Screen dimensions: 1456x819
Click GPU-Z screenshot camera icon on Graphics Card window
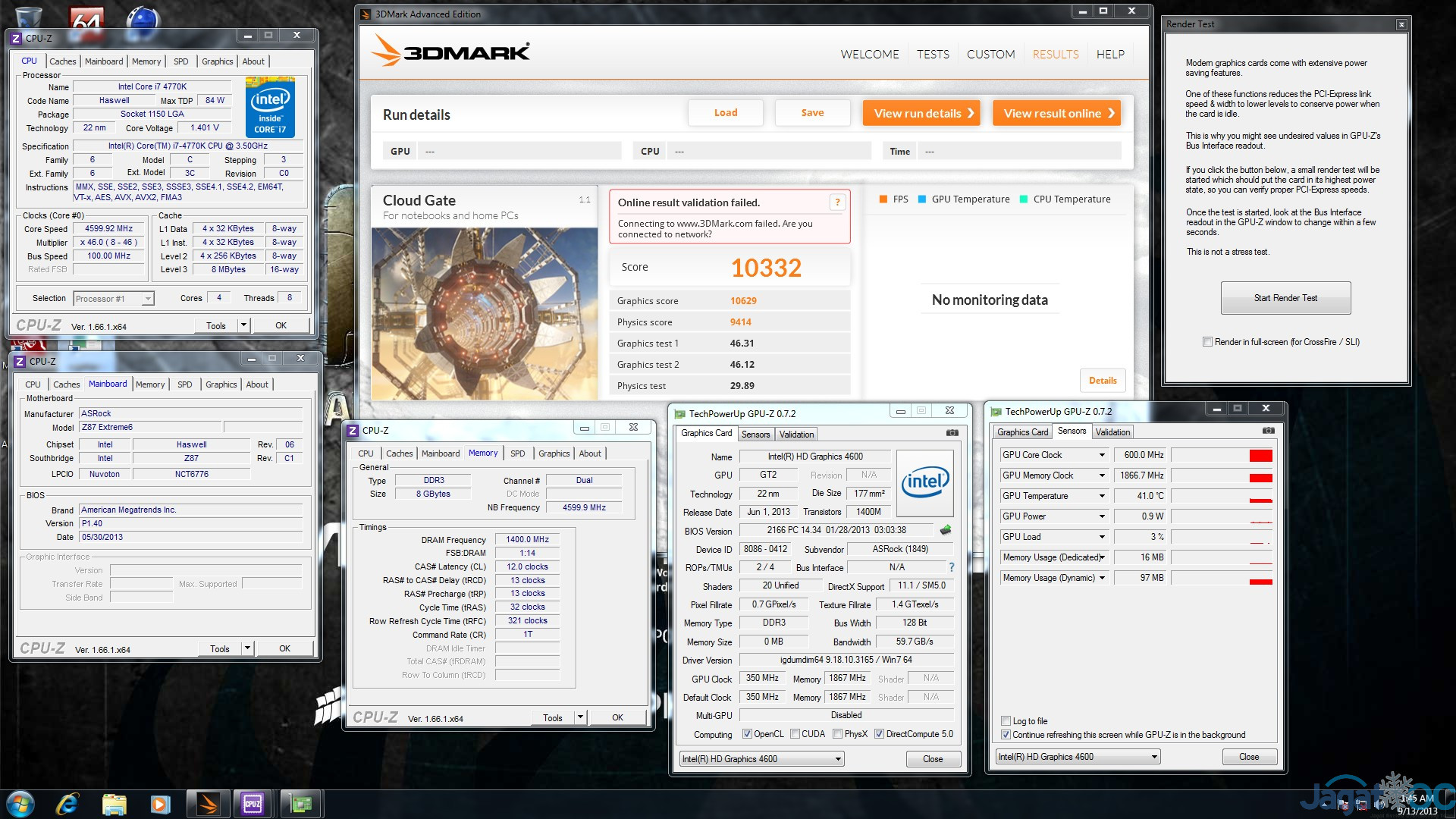coord(952,433)
